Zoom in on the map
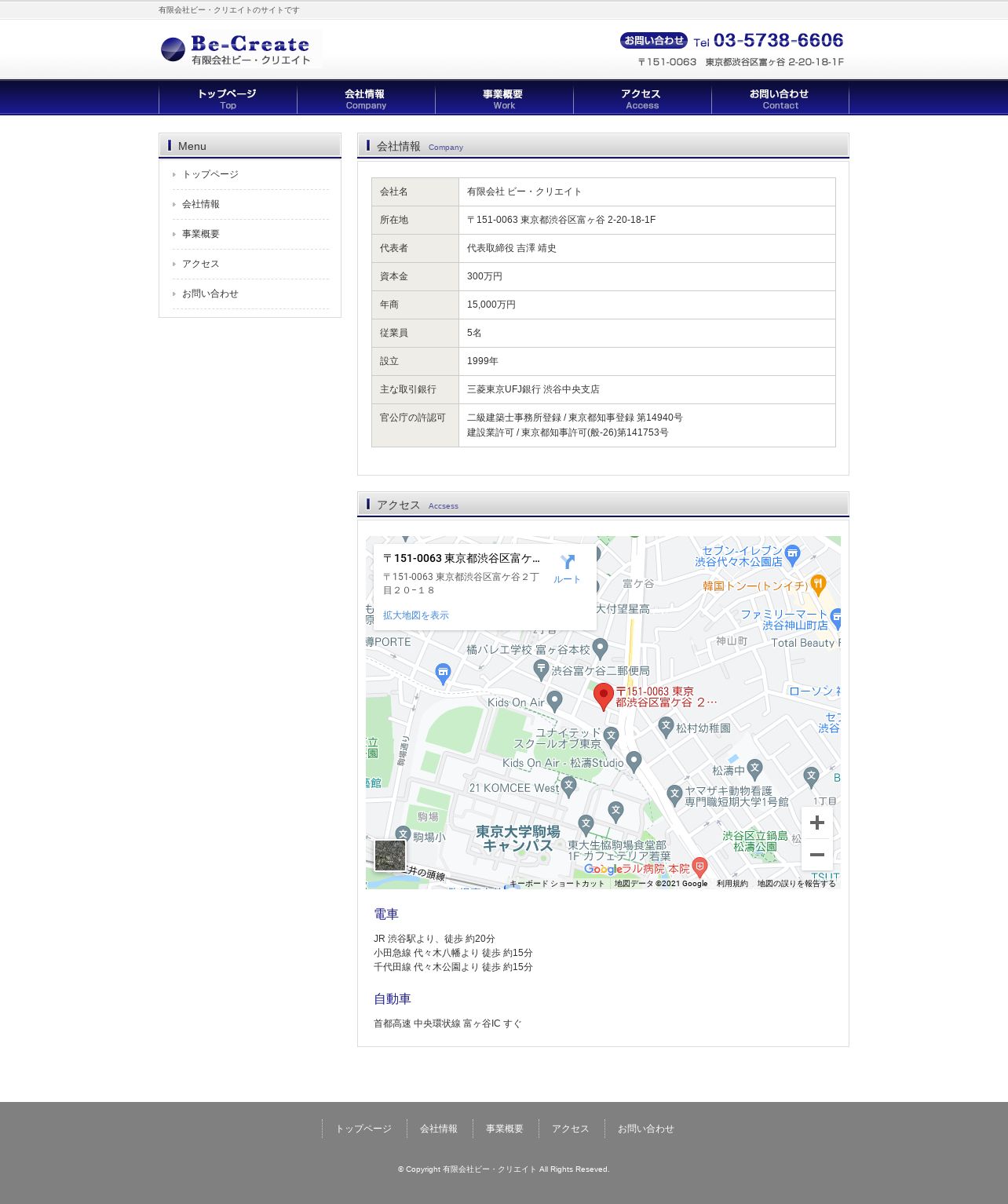The image size is (1008, 1204). (817, 823)
